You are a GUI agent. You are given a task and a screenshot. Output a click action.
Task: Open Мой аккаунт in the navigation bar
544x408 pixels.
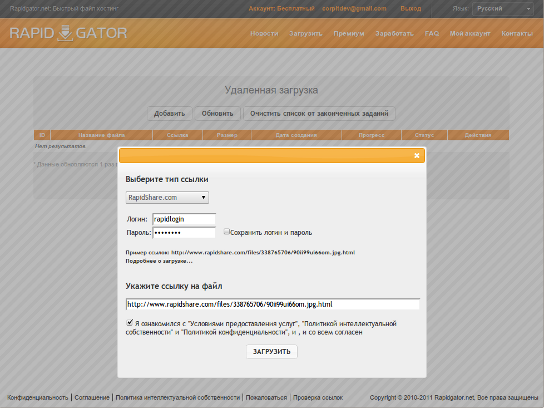coord(470,34)
